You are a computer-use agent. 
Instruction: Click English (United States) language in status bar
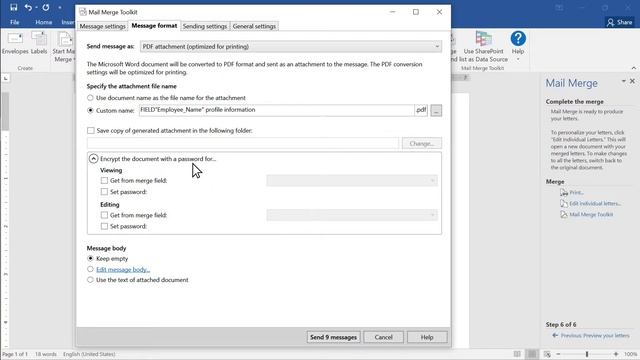point(89,354)
